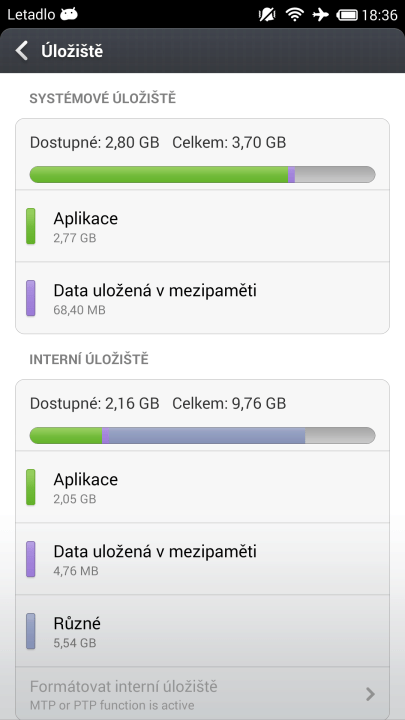Screen dimensions: 405x720
Task: Open Data uložená v mezipaměti 4,76 MB
Action: (x=202, y=559)
